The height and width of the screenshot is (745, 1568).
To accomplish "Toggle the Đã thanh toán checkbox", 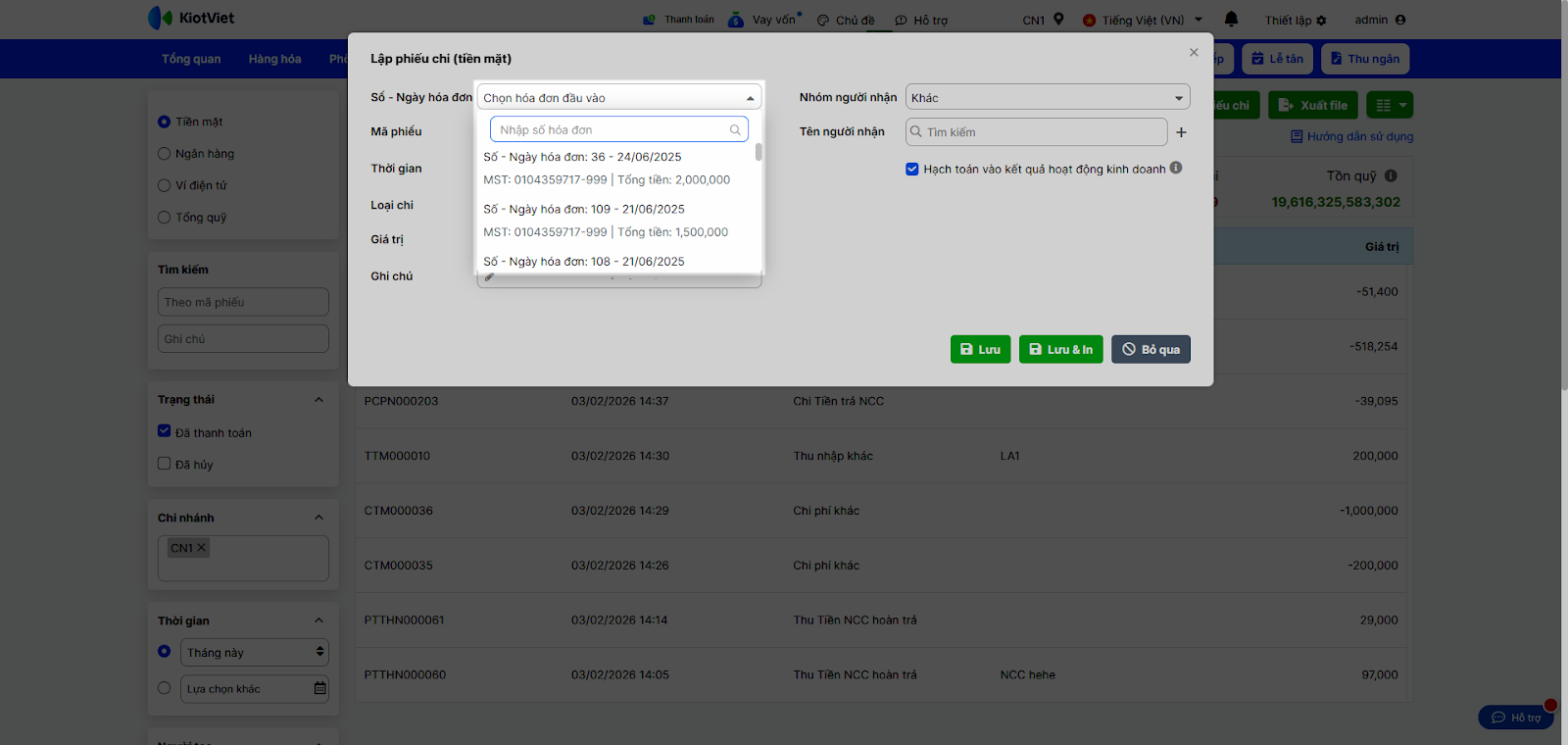I will (x=164, y=431).
